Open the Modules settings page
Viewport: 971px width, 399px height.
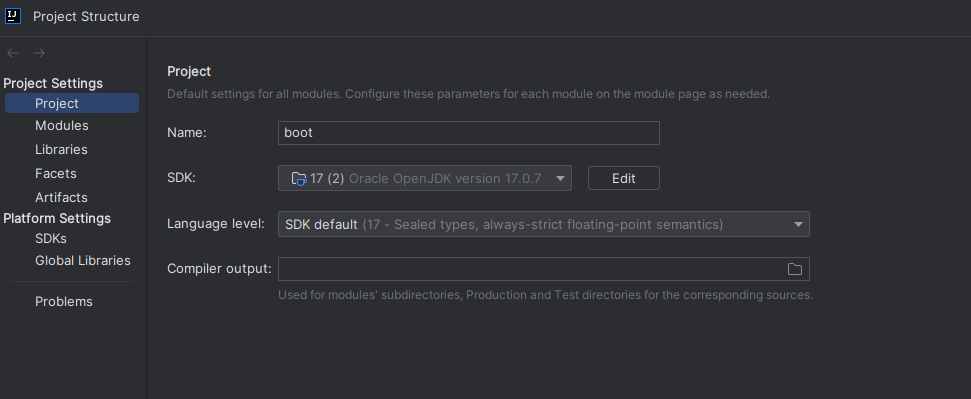tap(62, 126)
